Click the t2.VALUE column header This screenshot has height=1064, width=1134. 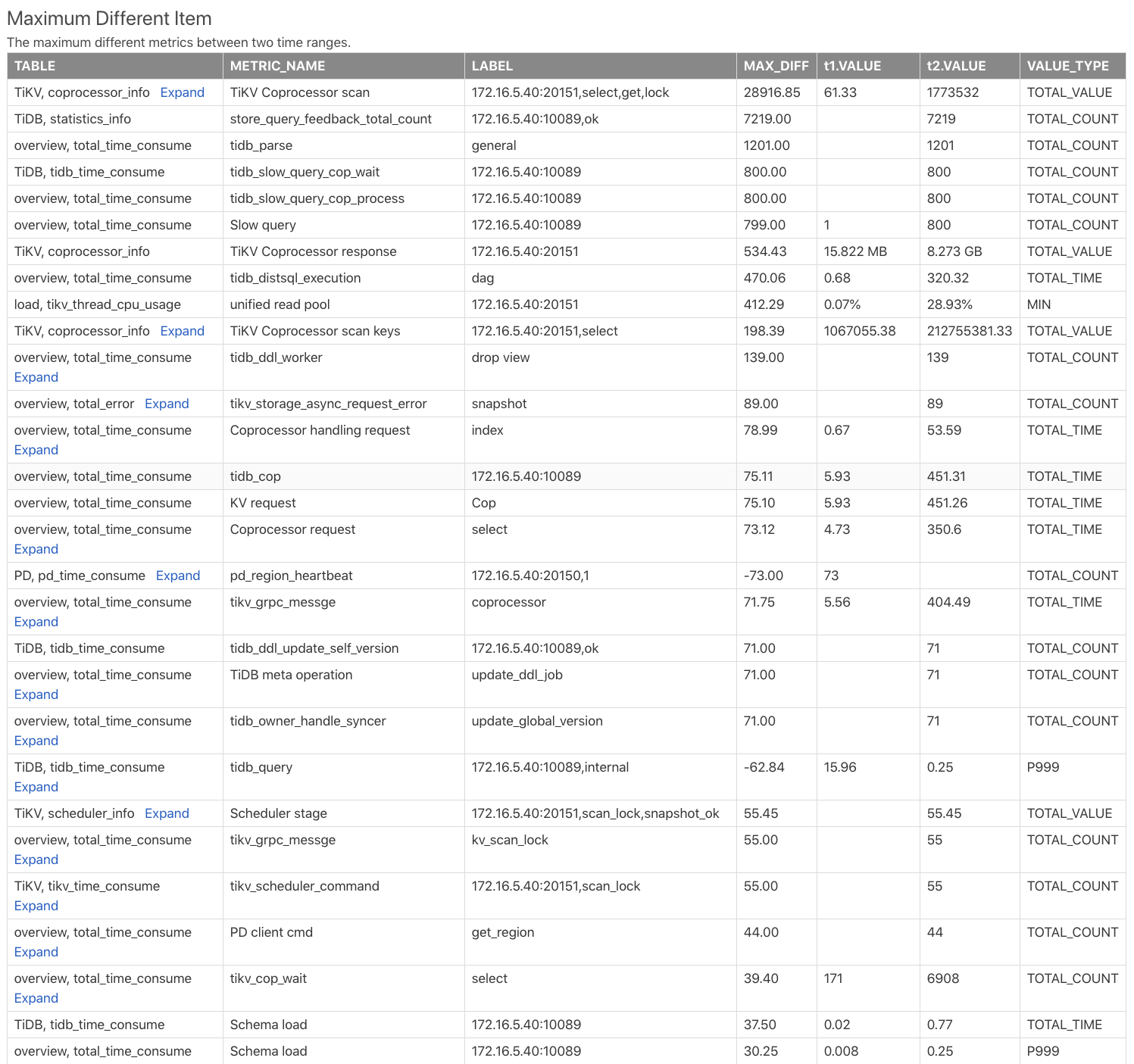[x=956, y=66]
